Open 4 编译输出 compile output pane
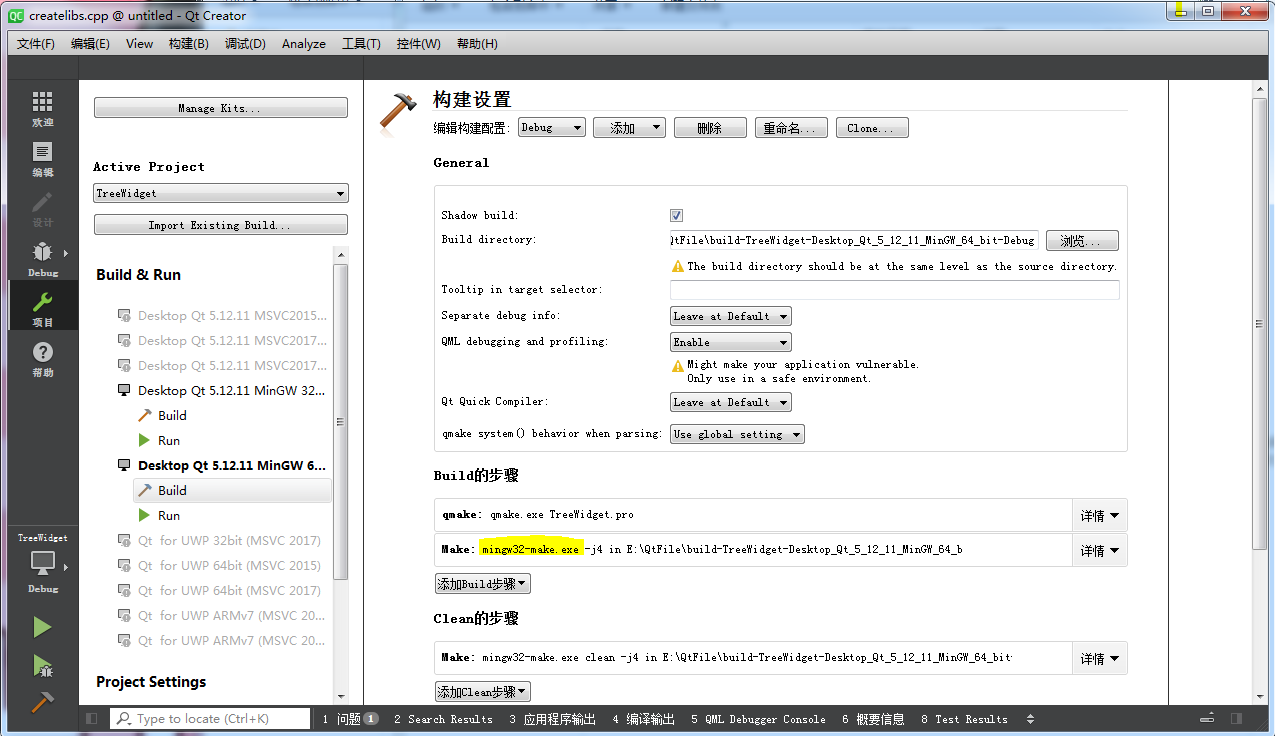The image size is (1275, 736). [x=644, y=719]
